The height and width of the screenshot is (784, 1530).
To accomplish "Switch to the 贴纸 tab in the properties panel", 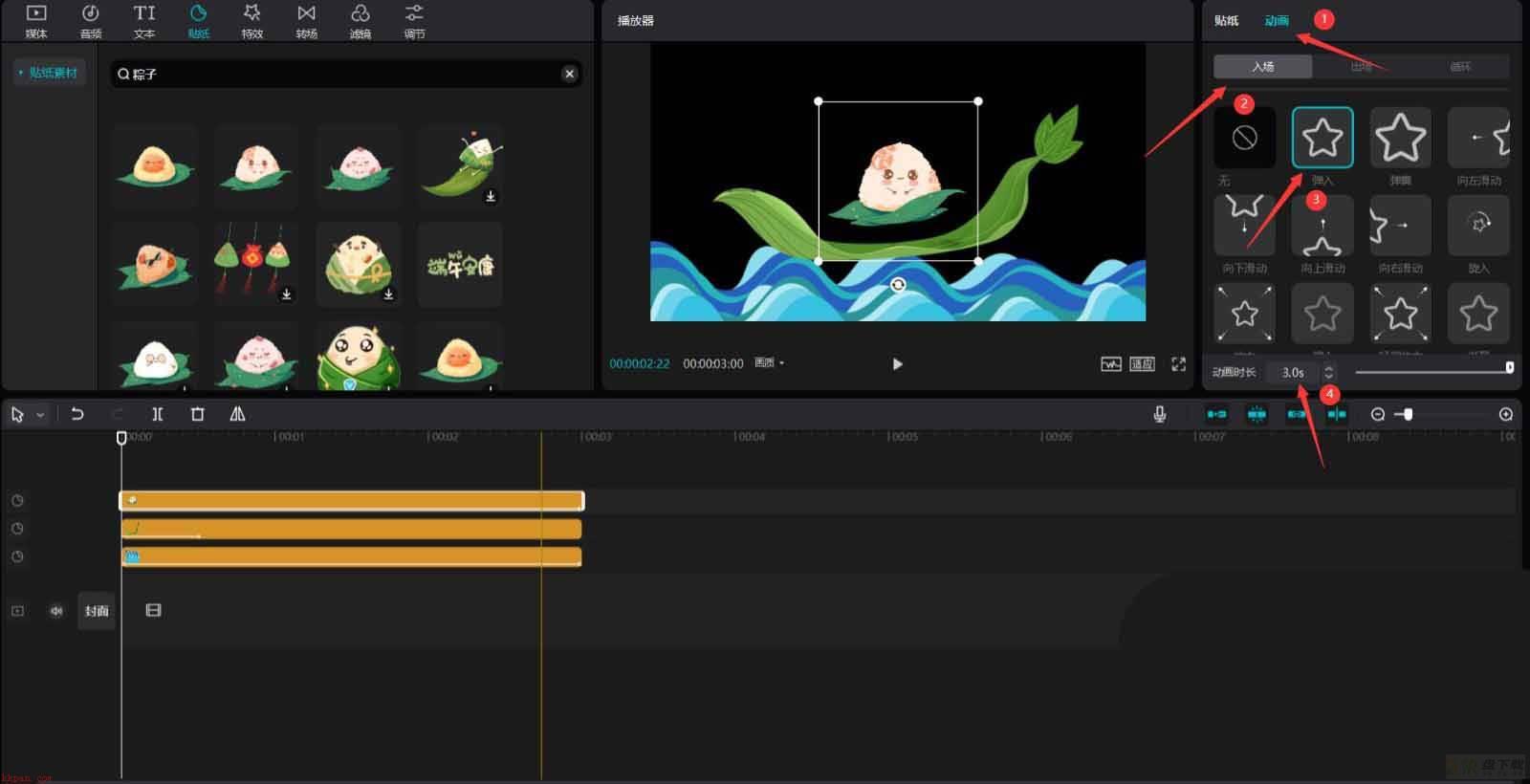I will point(1226,20).
